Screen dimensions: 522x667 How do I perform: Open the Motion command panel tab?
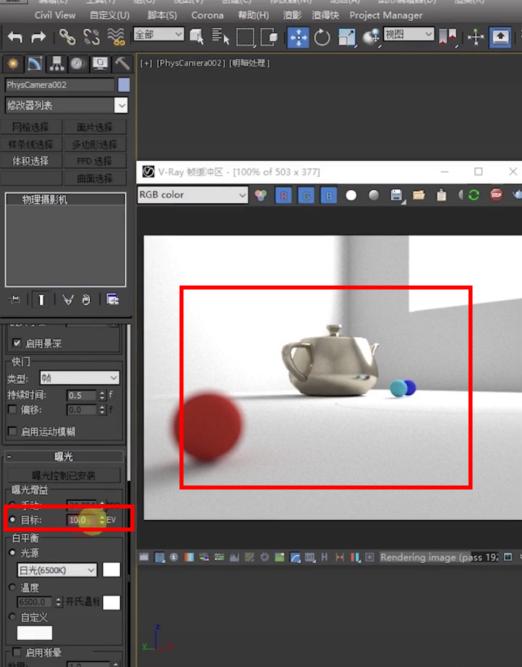tap(77, 64)
